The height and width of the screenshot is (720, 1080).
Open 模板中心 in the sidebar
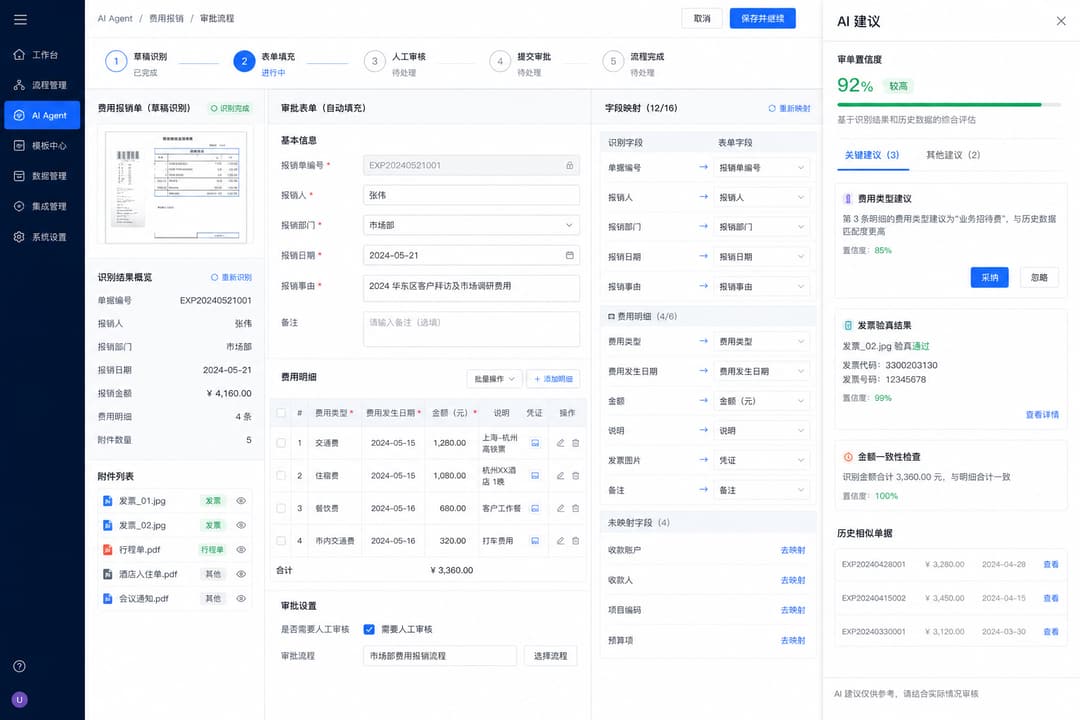(42, 145)
